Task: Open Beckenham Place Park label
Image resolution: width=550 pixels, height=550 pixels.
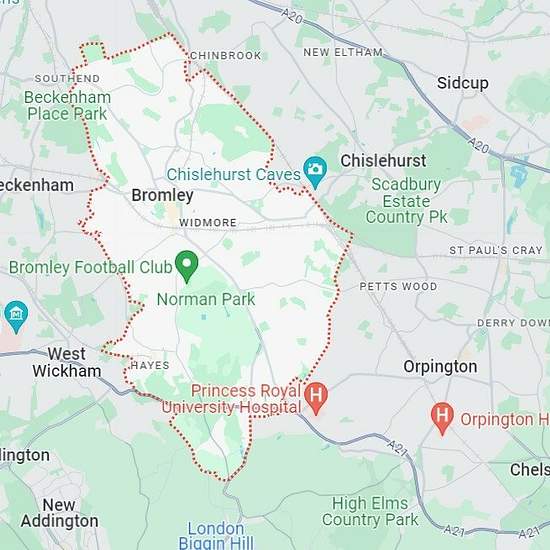Action: [67, 106]
